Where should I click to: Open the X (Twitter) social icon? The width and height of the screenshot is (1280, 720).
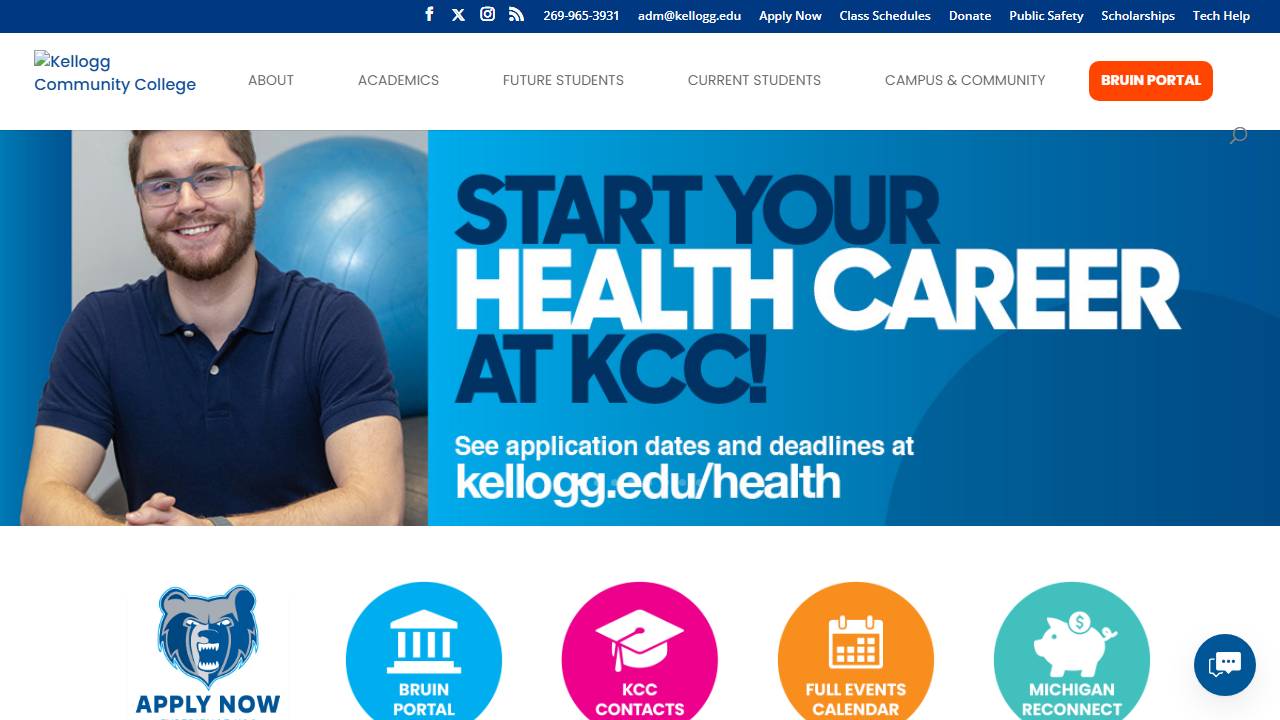tap(458, 14)
